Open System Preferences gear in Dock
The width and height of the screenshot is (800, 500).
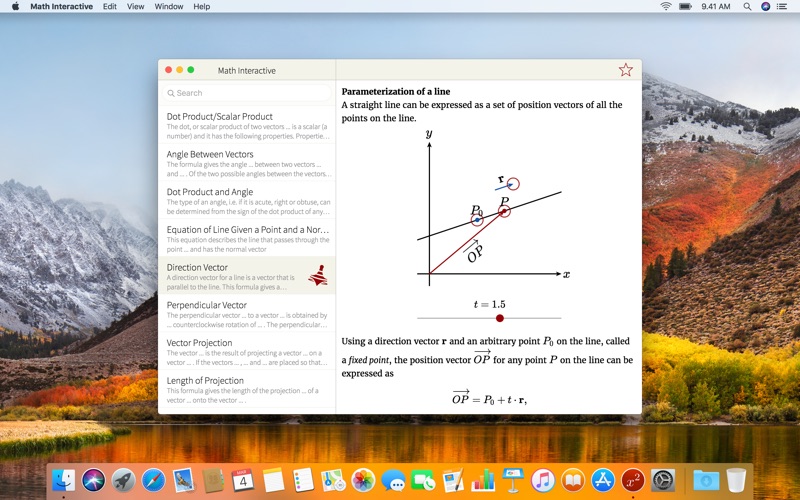(663, 480)
